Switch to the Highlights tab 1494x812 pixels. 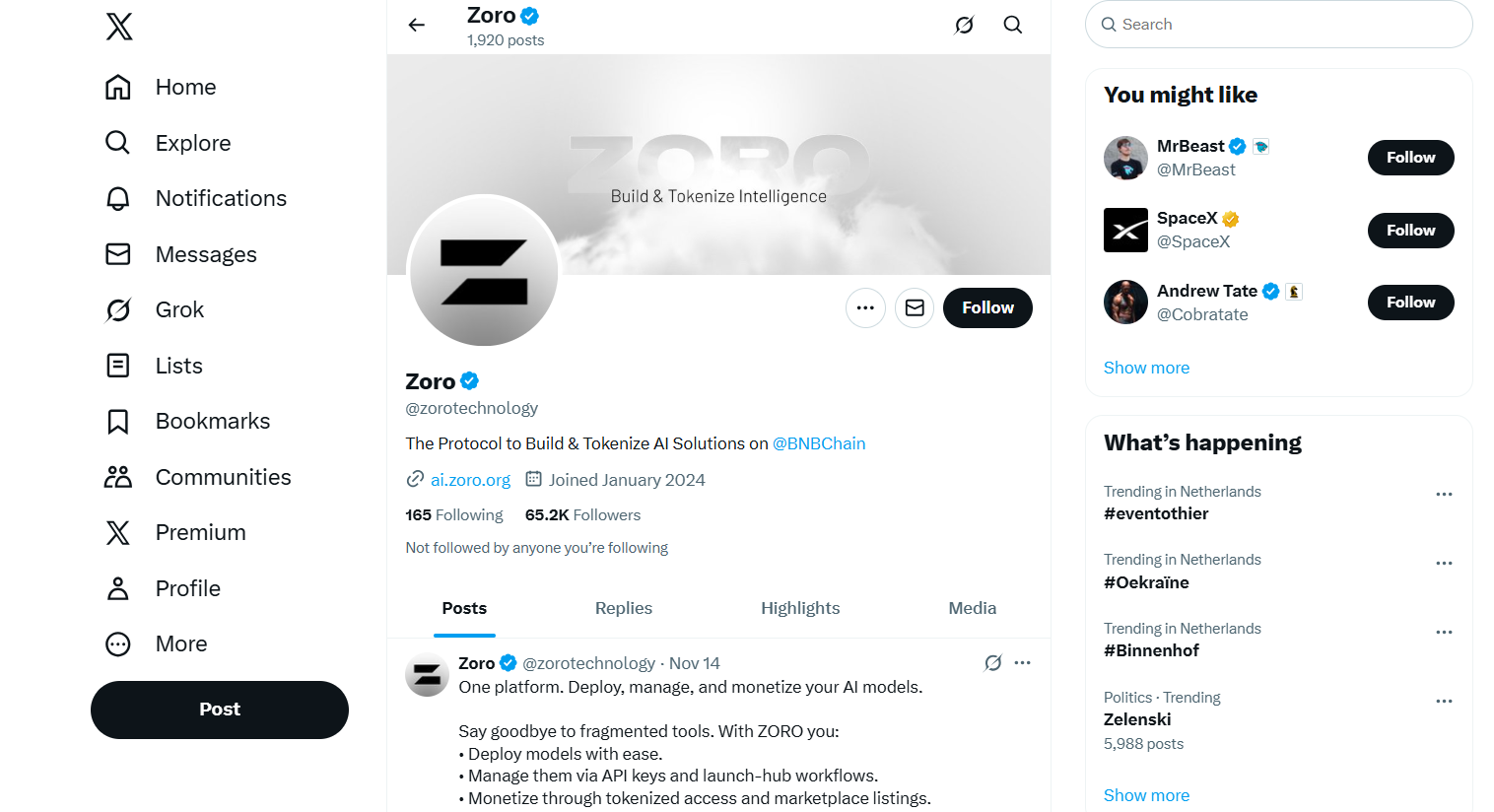pyautogui.click(x=800, y=609)
